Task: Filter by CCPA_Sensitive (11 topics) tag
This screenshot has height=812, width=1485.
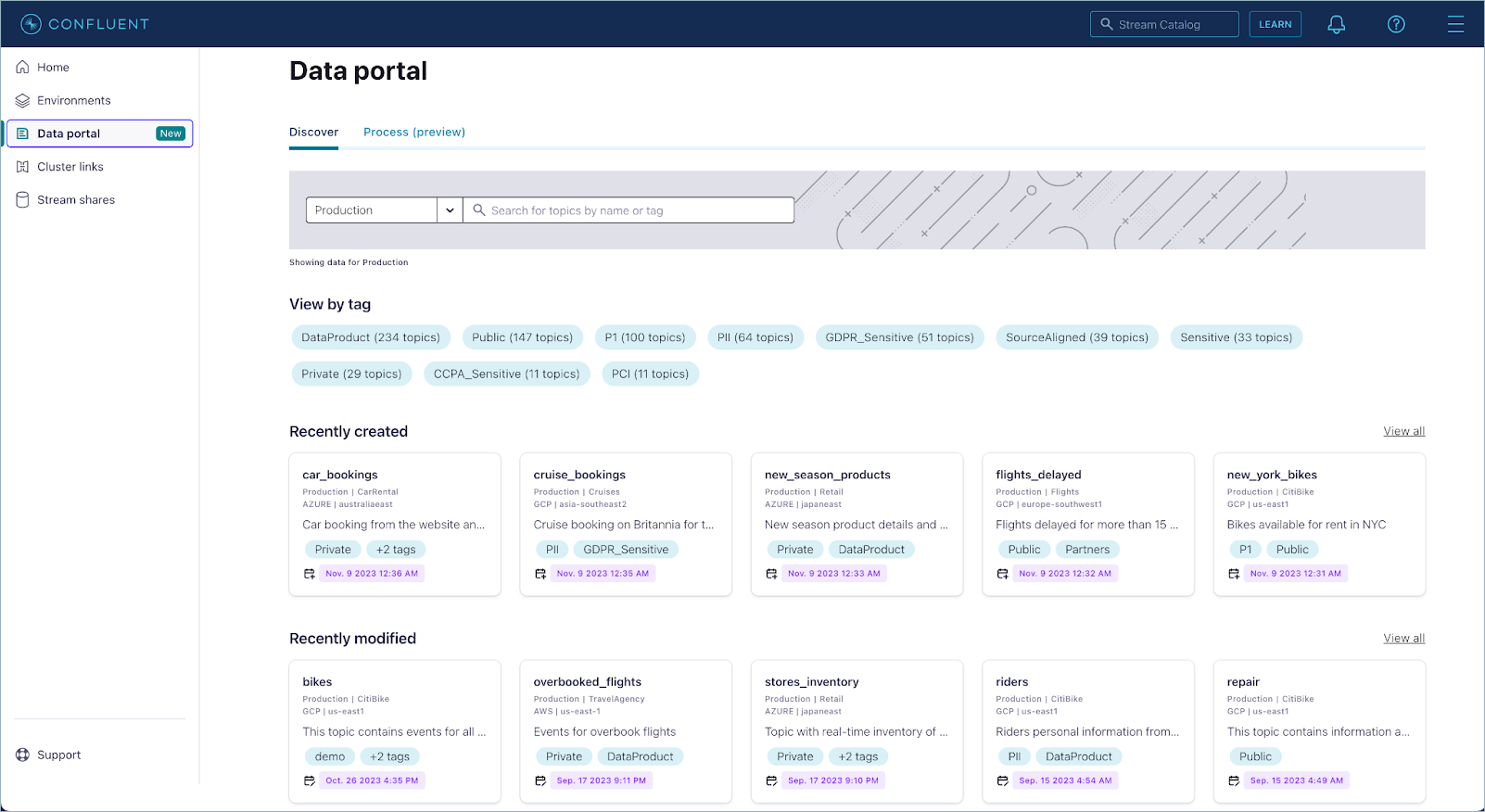Action: (x=506, y=374)
